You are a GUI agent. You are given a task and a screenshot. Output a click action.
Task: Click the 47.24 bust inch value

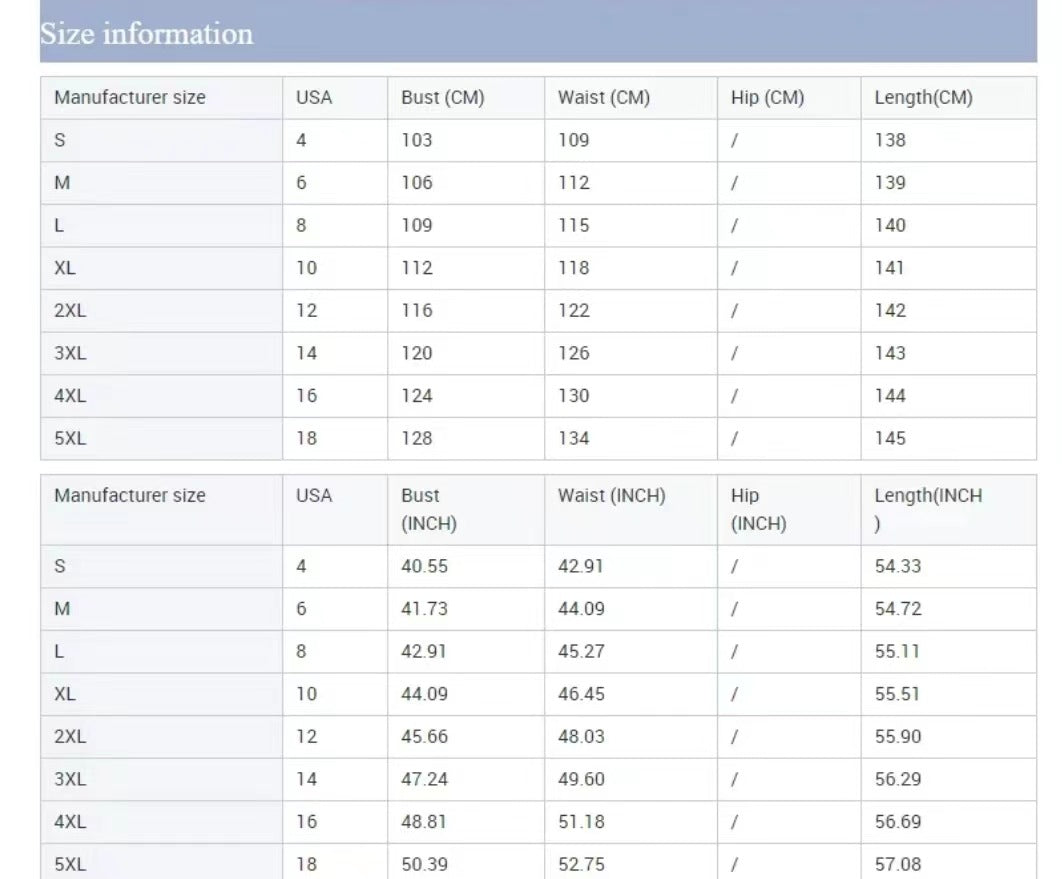coord(424,779)
